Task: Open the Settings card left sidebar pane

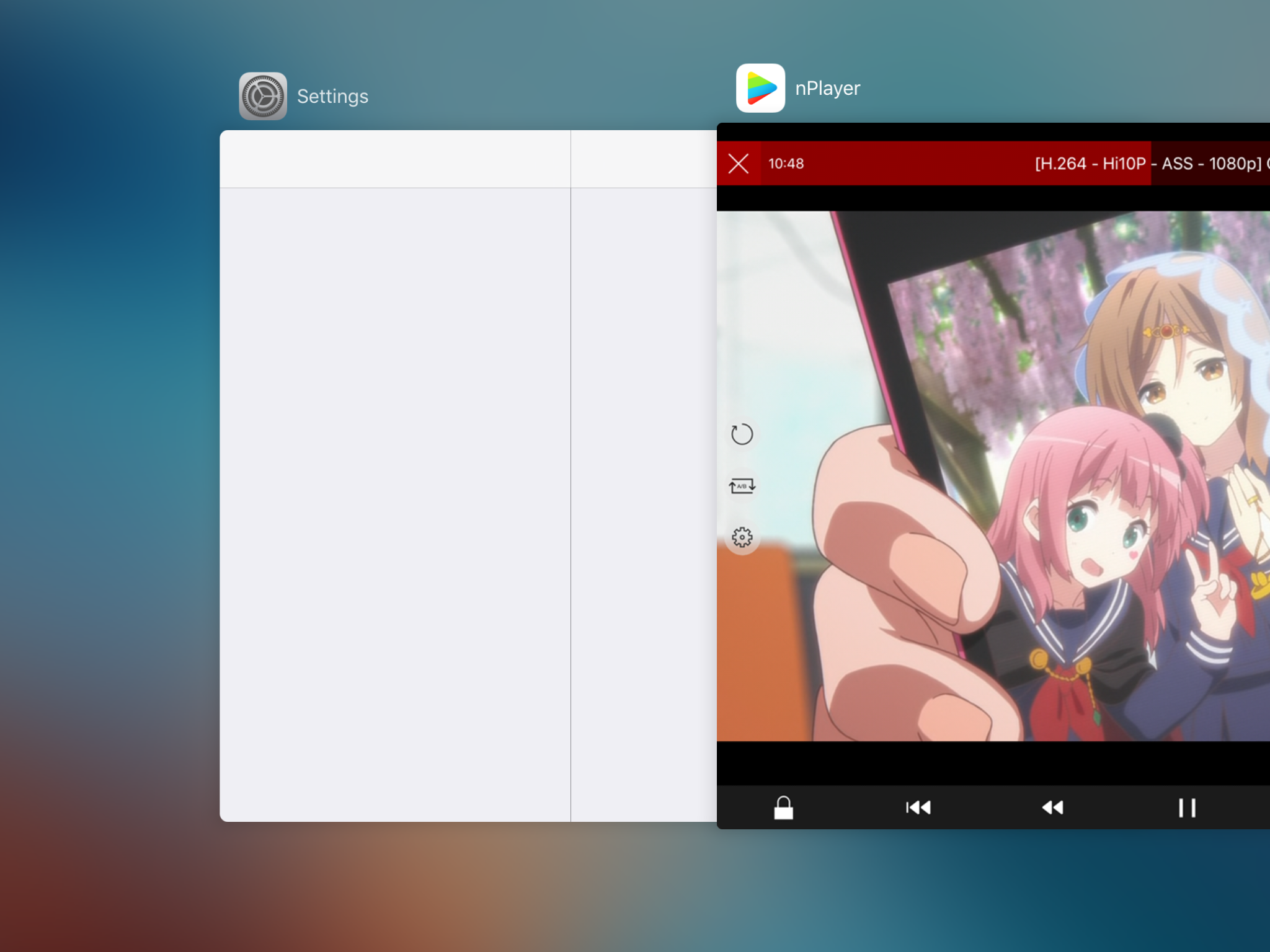Action: [395, 496]
